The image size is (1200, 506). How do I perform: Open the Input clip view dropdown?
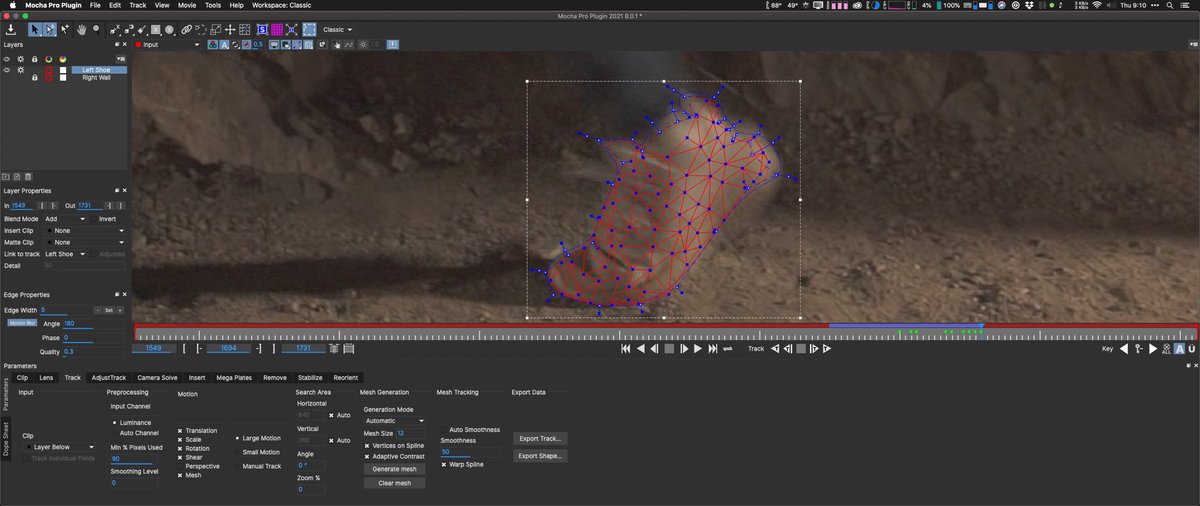point(167,44)
